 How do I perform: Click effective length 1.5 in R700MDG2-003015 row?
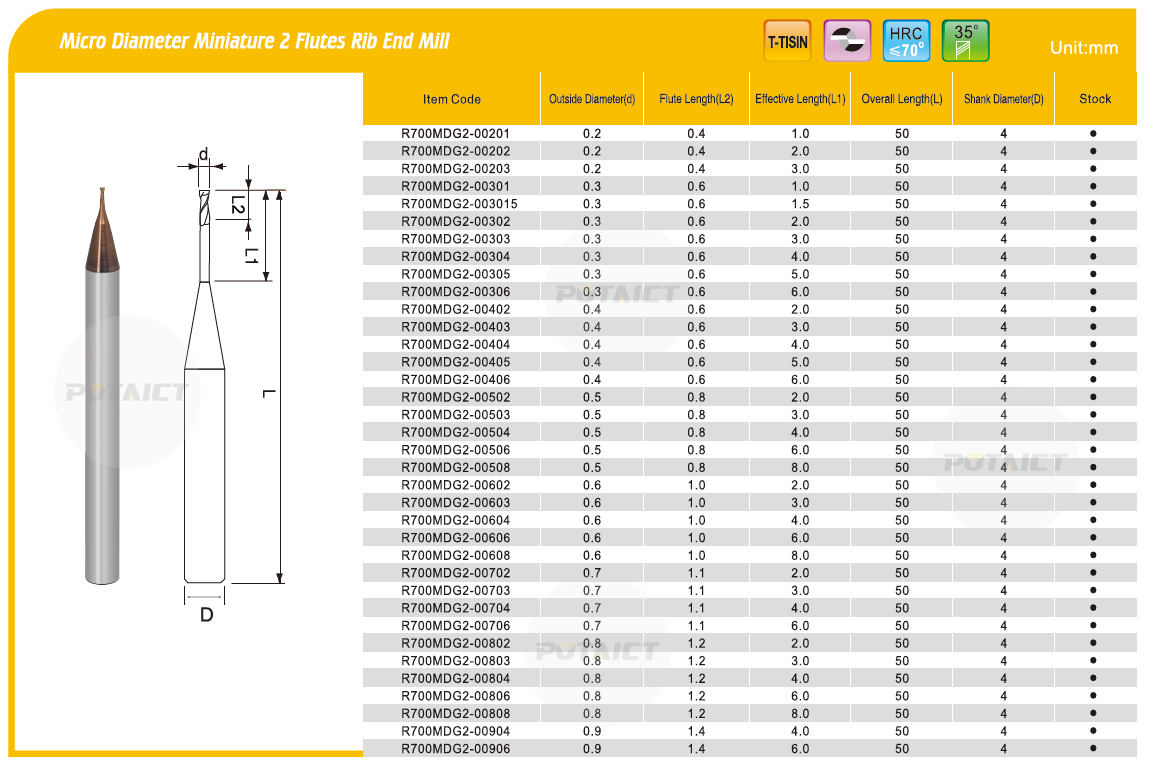800,204
